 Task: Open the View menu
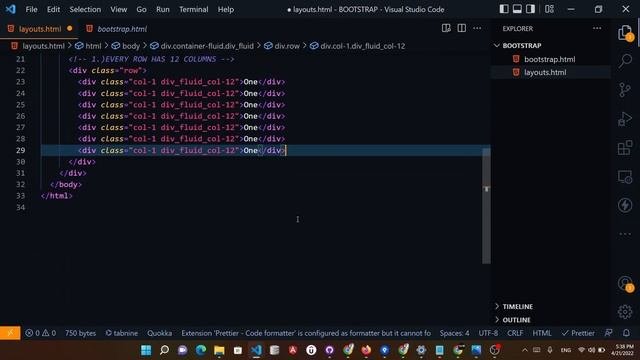click(x=118, y=9)
